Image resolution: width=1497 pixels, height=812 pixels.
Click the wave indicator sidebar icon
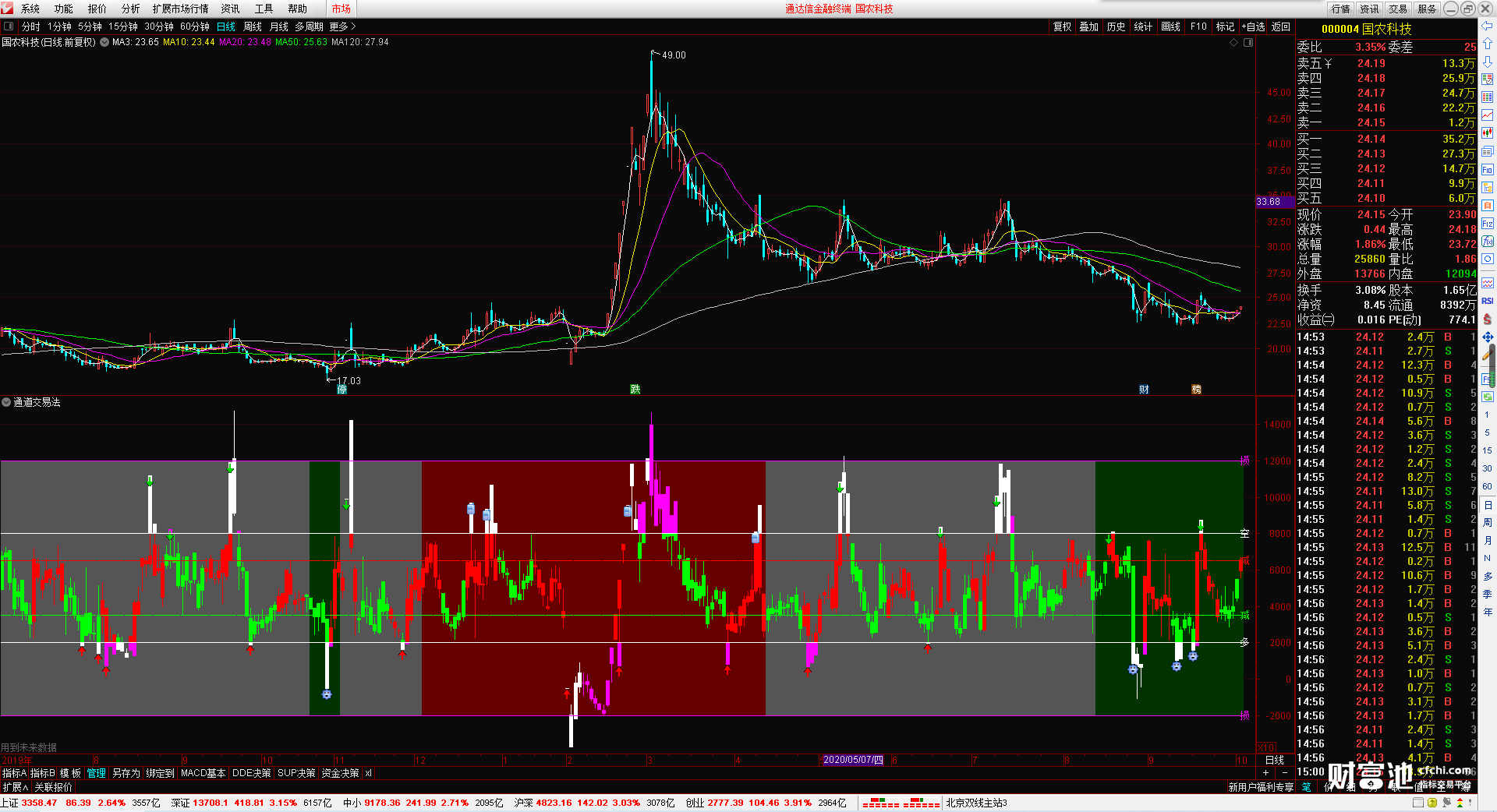click(x=1488, y=283)
